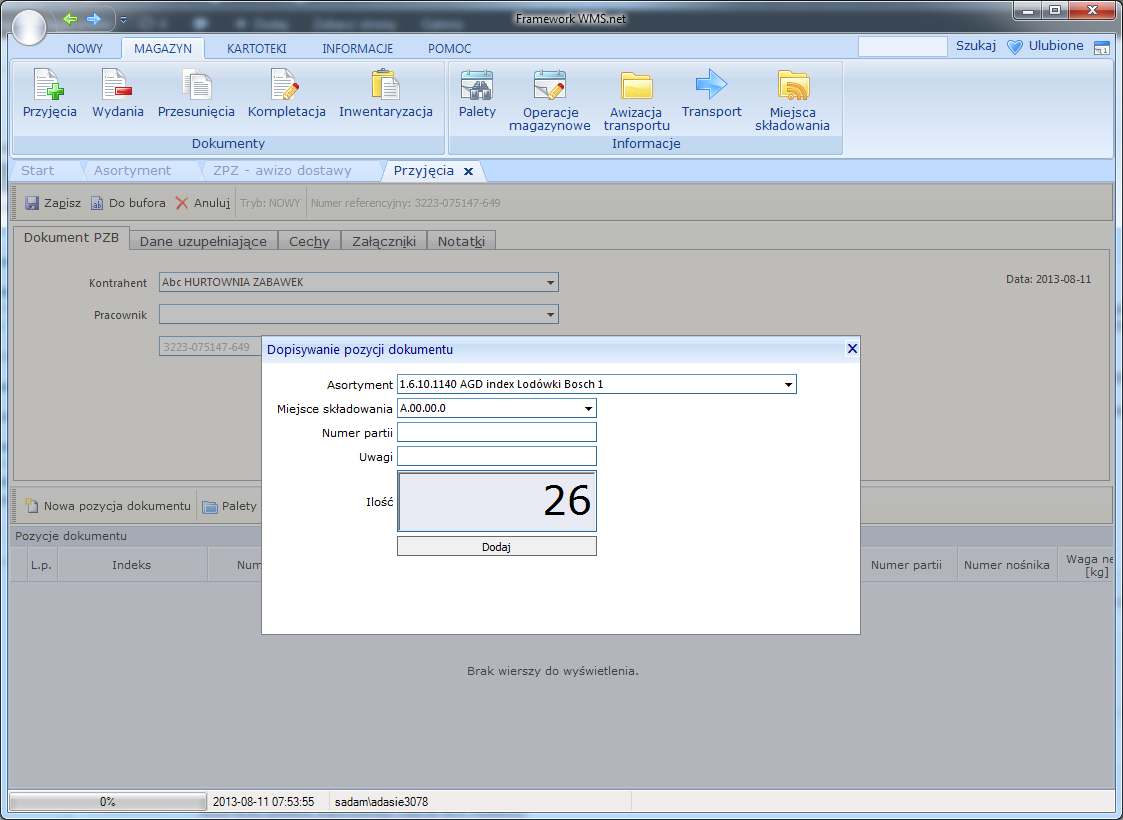Open the Wydania issues icon in ribbon

[x=117, y=85]
